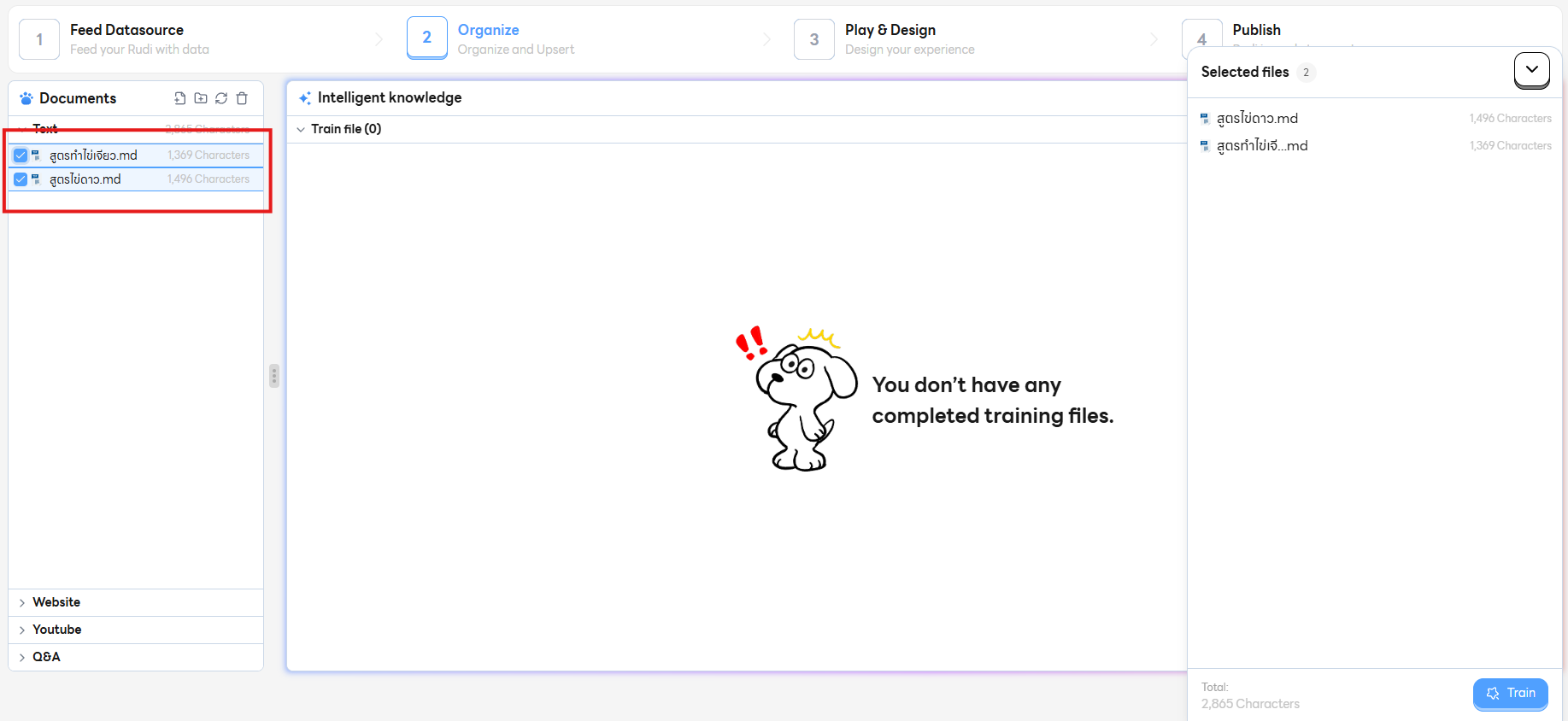Expand the Website section

(136, 602)
